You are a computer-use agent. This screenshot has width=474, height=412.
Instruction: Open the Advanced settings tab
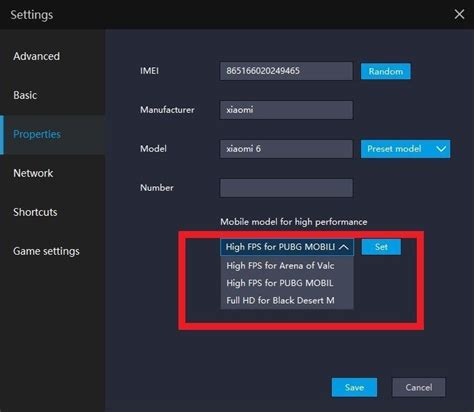37,56
